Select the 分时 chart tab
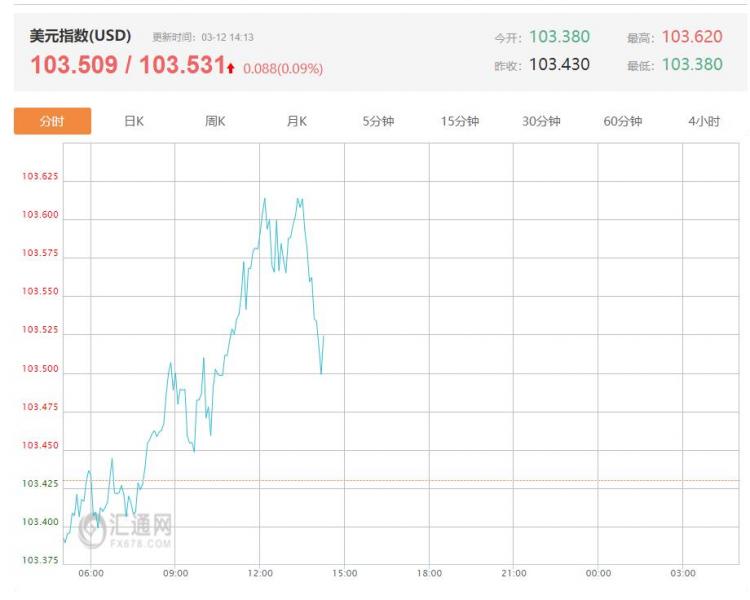The image size is (750, 600). (x=52, y=121)
